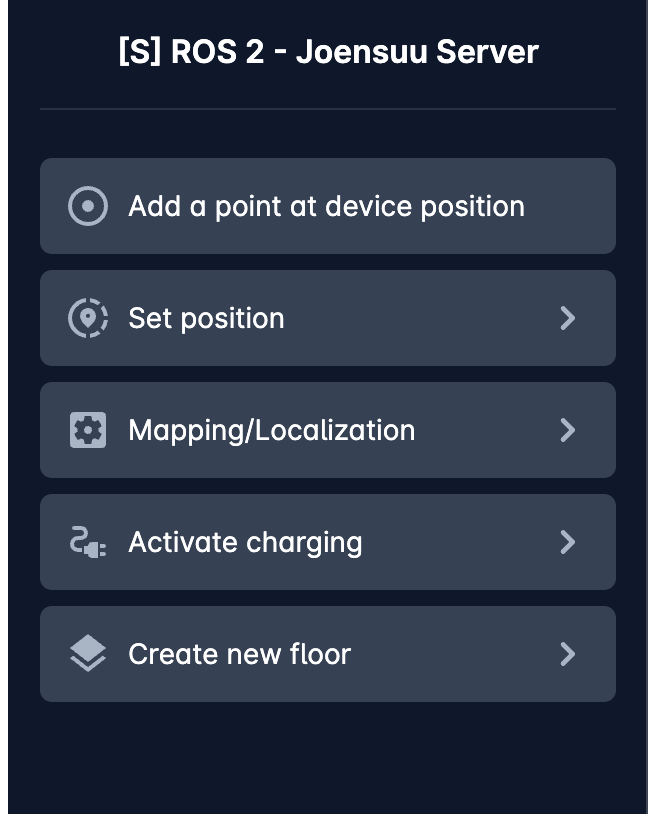Click empty panel area below Create new floor
The width and height of the screenshot is (648, 814).
[328, 758]
